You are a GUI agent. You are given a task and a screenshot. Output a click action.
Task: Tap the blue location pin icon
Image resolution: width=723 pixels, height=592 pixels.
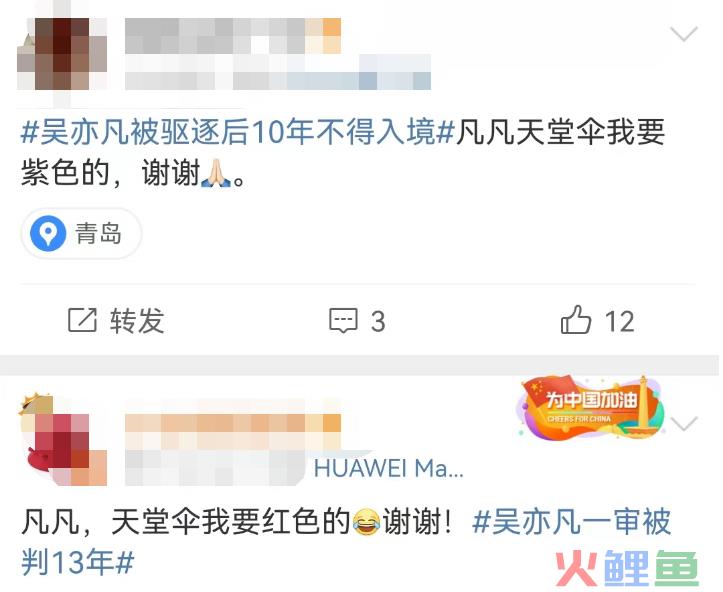pos(48,233)
